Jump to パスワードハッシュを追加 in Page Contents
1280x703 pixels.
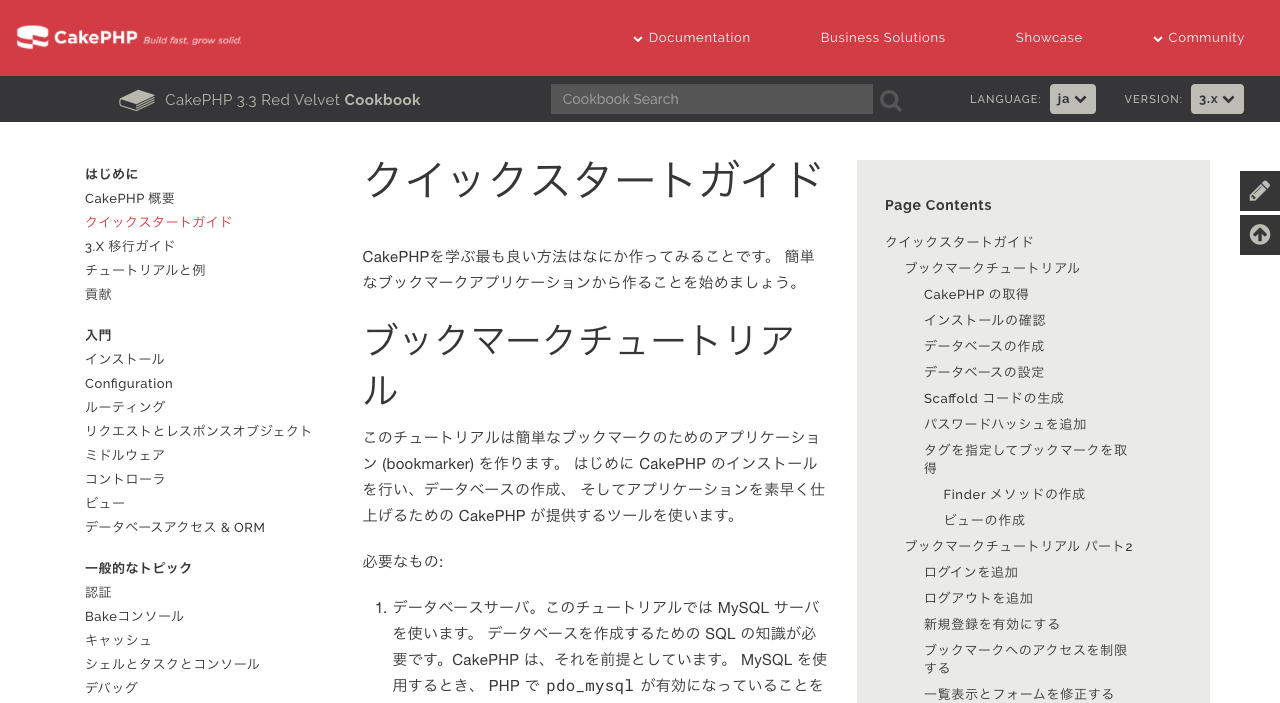click(1005, 424)
